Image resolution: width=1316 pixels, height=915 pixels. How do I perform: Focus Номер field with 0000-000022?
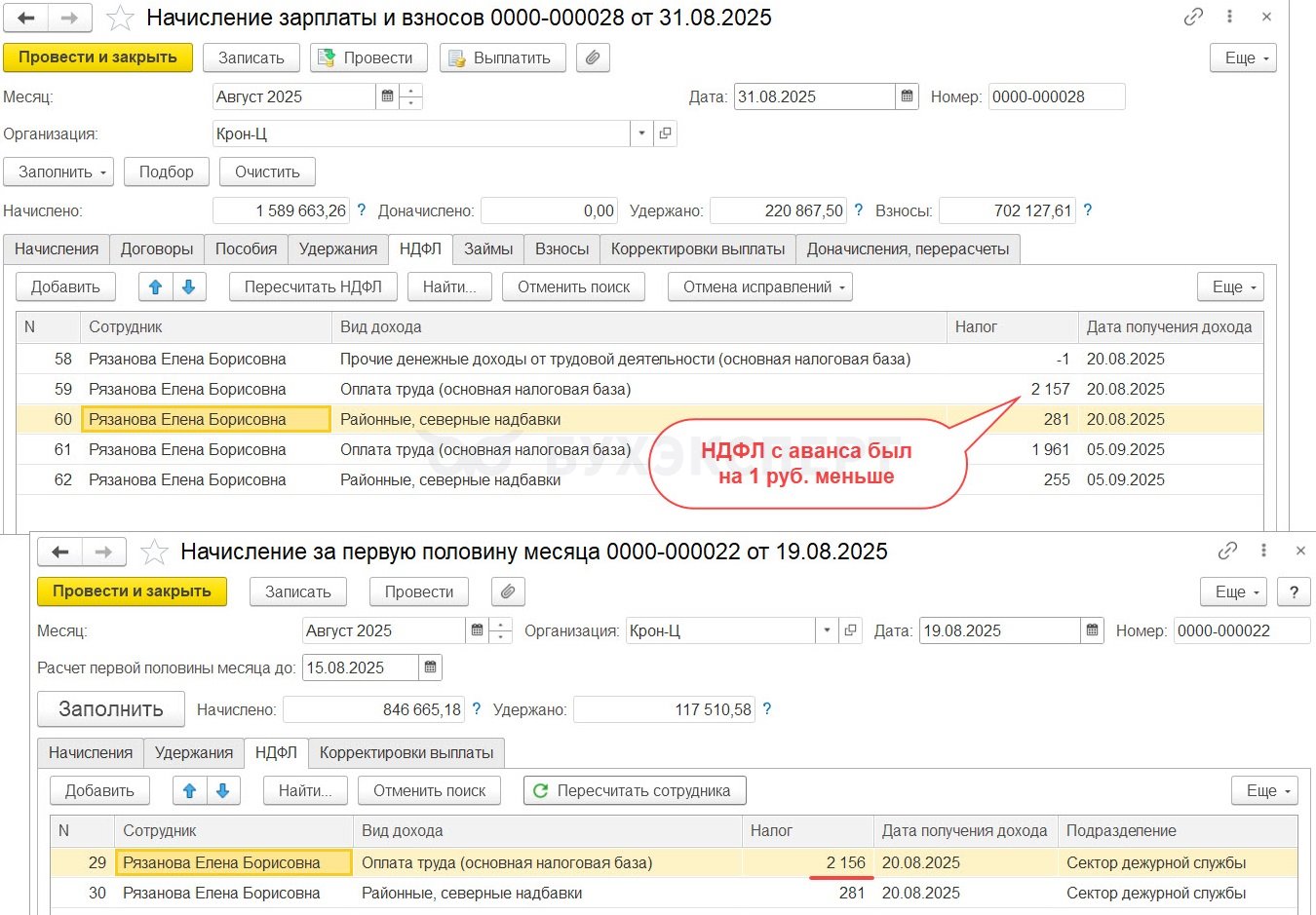click(1242, 630)
